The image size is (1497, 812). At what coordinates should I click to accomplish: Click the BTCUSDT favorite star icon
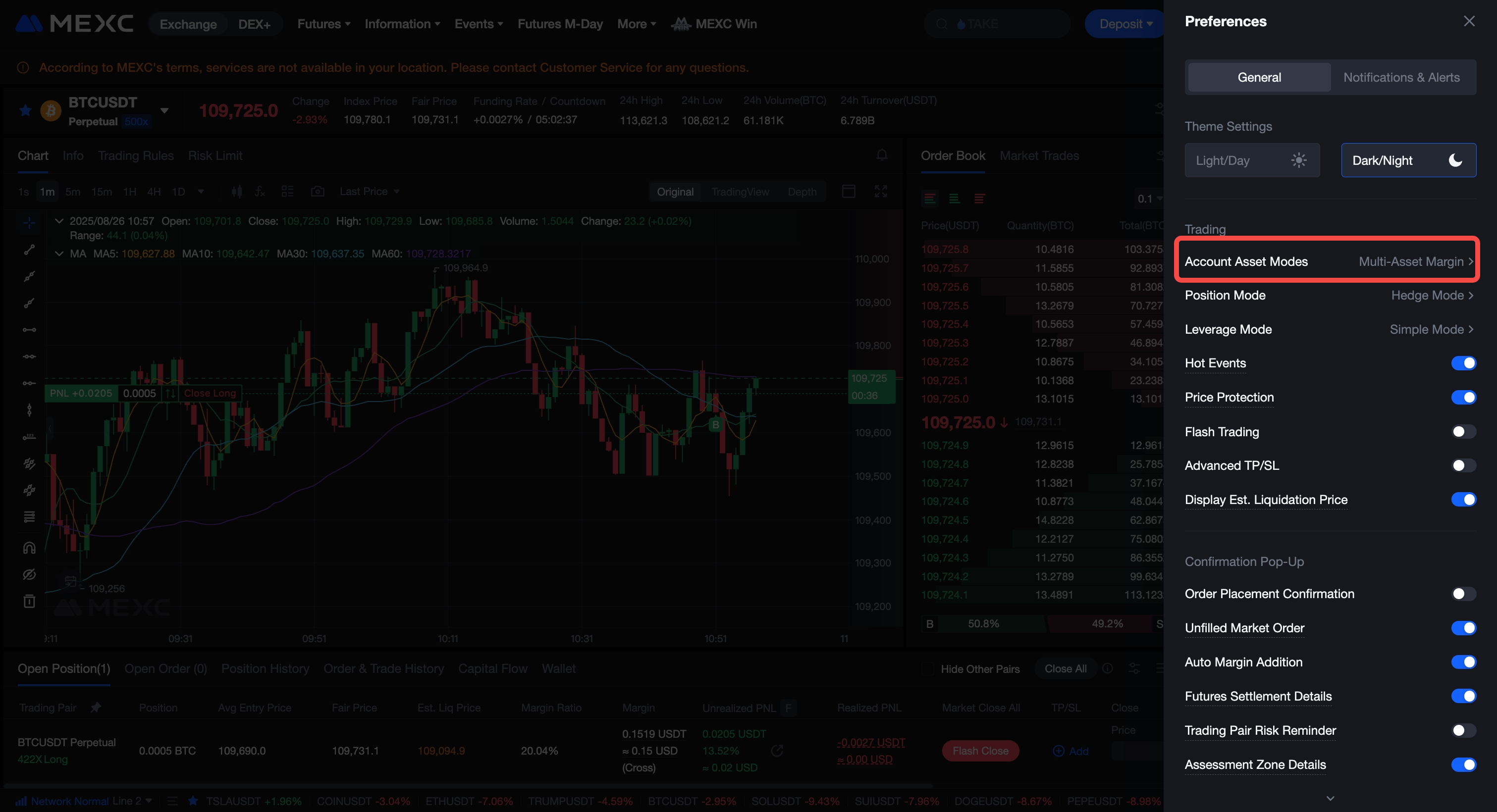(25, 110)
